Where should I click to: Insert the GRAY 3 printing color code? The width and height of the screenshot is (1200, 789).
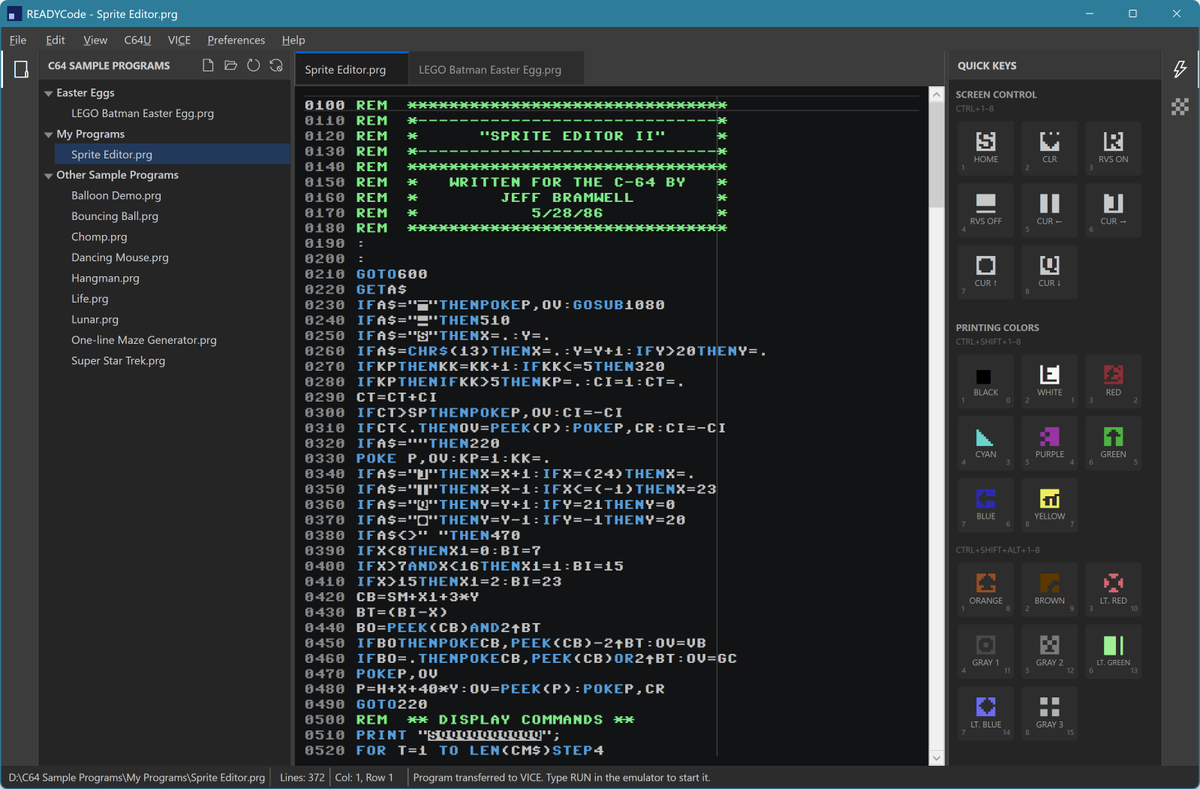(1050, 713)
